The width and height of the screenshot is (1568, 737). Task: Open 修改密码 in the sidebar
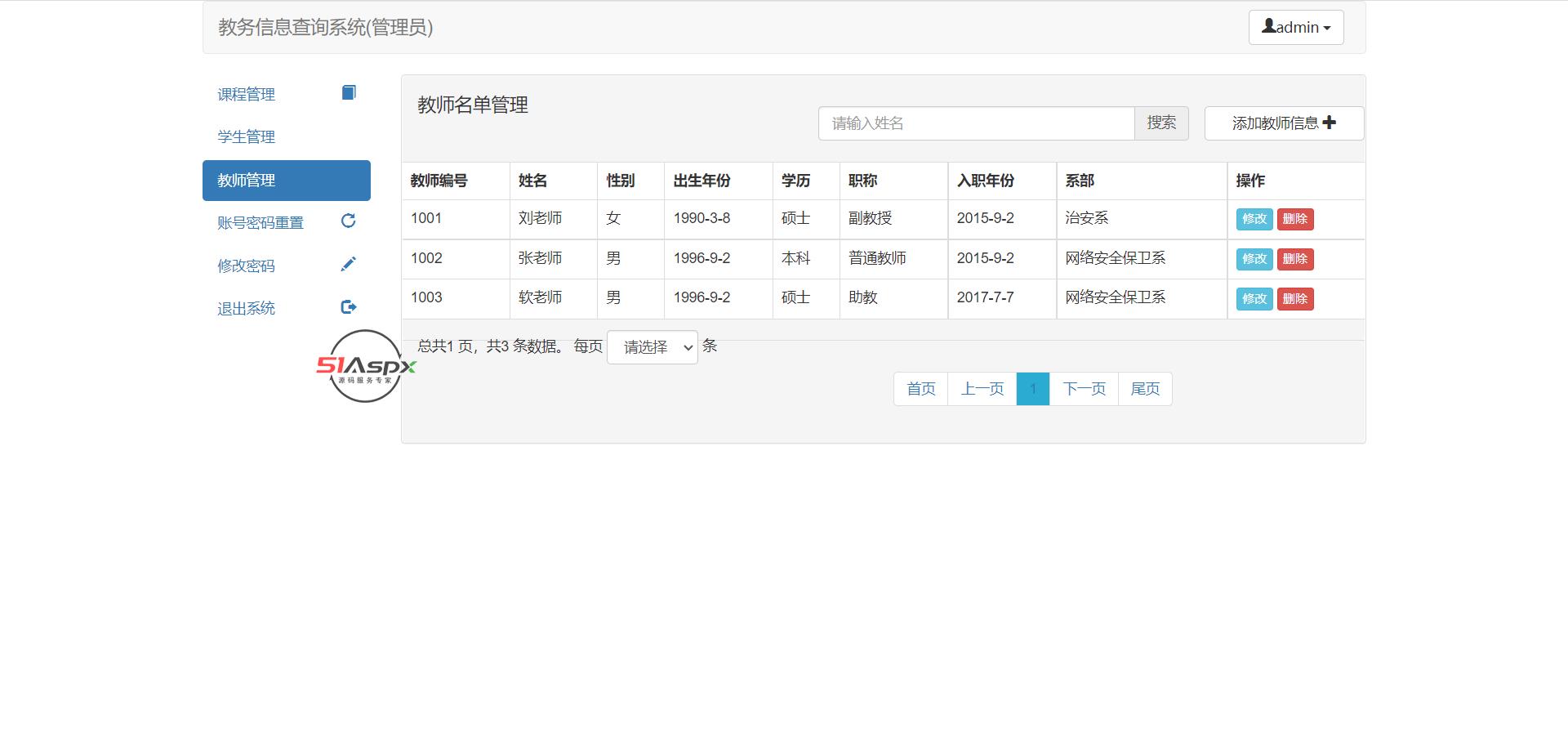click(x=287, y=266)
